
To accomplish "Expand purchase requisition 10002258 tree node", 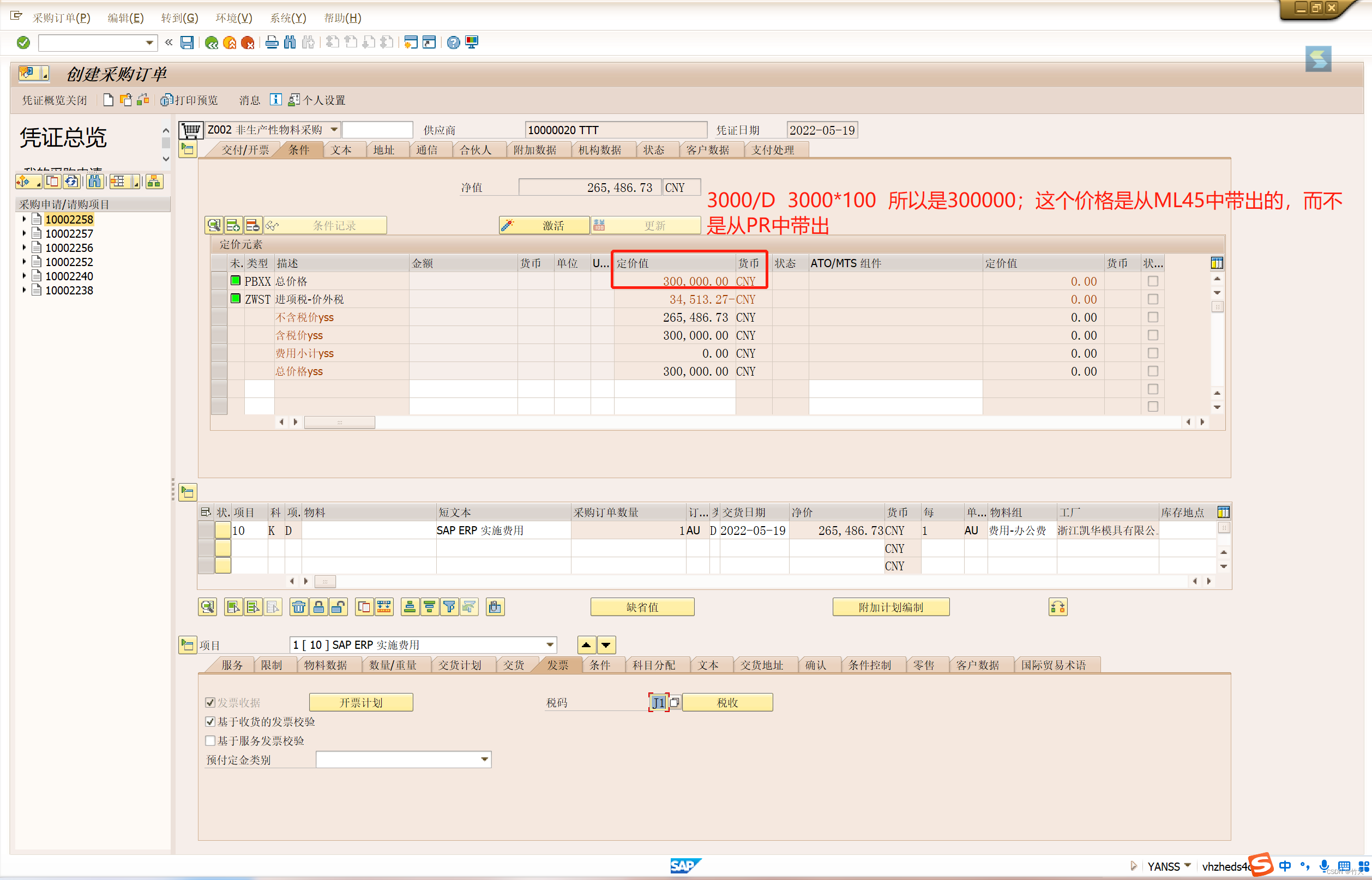I will tap(24, 219).
